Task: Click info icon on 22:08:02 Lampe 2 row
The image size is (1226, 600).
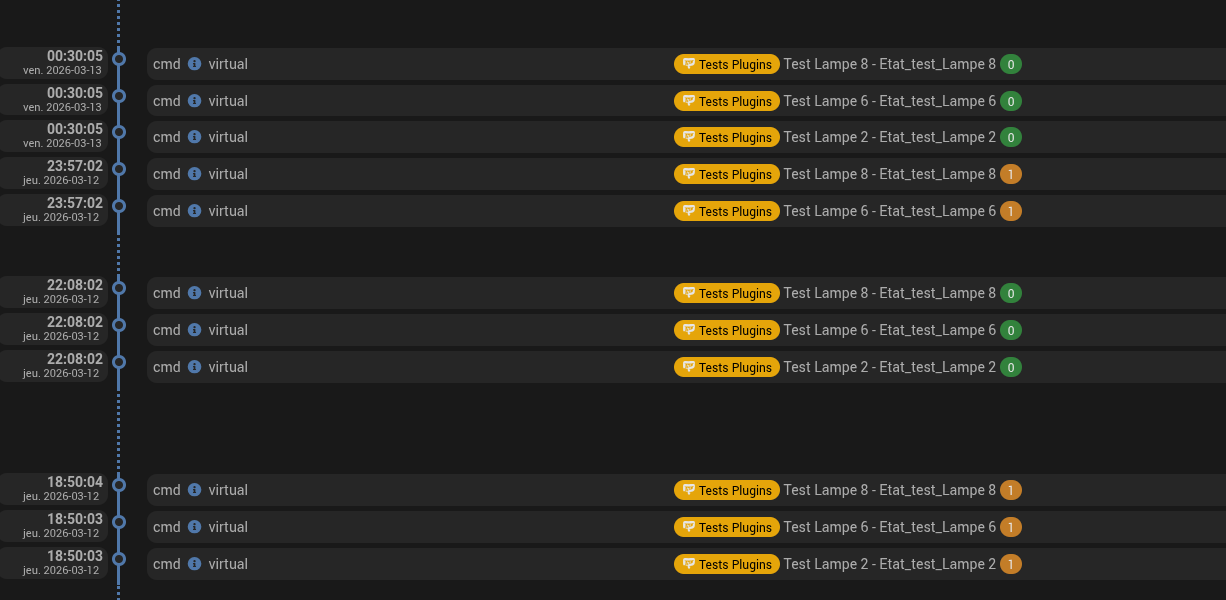Action: tap(195, 367)
